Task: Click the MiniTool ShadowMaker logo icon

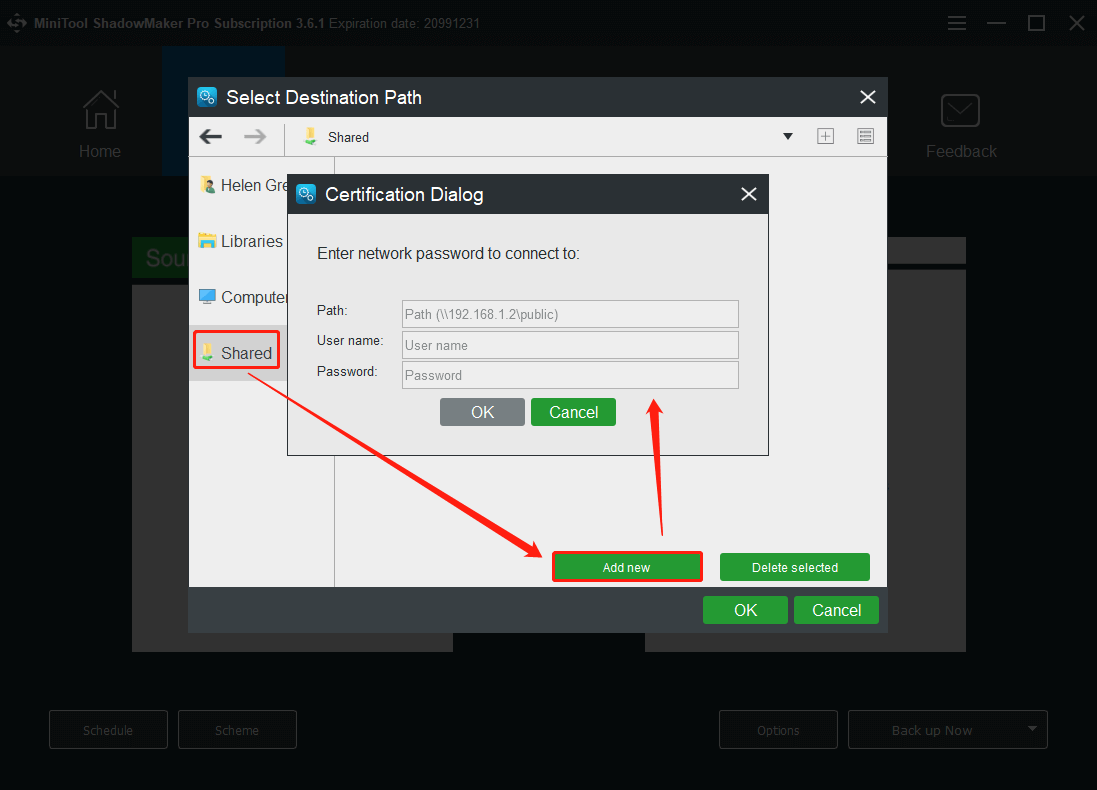Action: 17,23
